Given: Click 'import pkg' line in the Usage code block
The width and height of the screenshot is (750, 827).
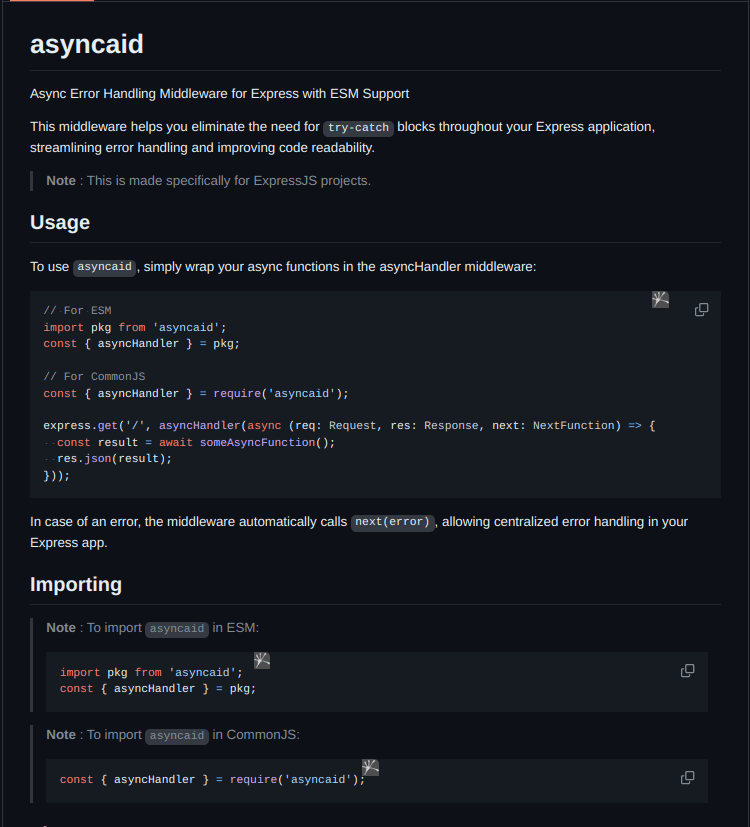Looking at the screenshot, I should [135, 328].
